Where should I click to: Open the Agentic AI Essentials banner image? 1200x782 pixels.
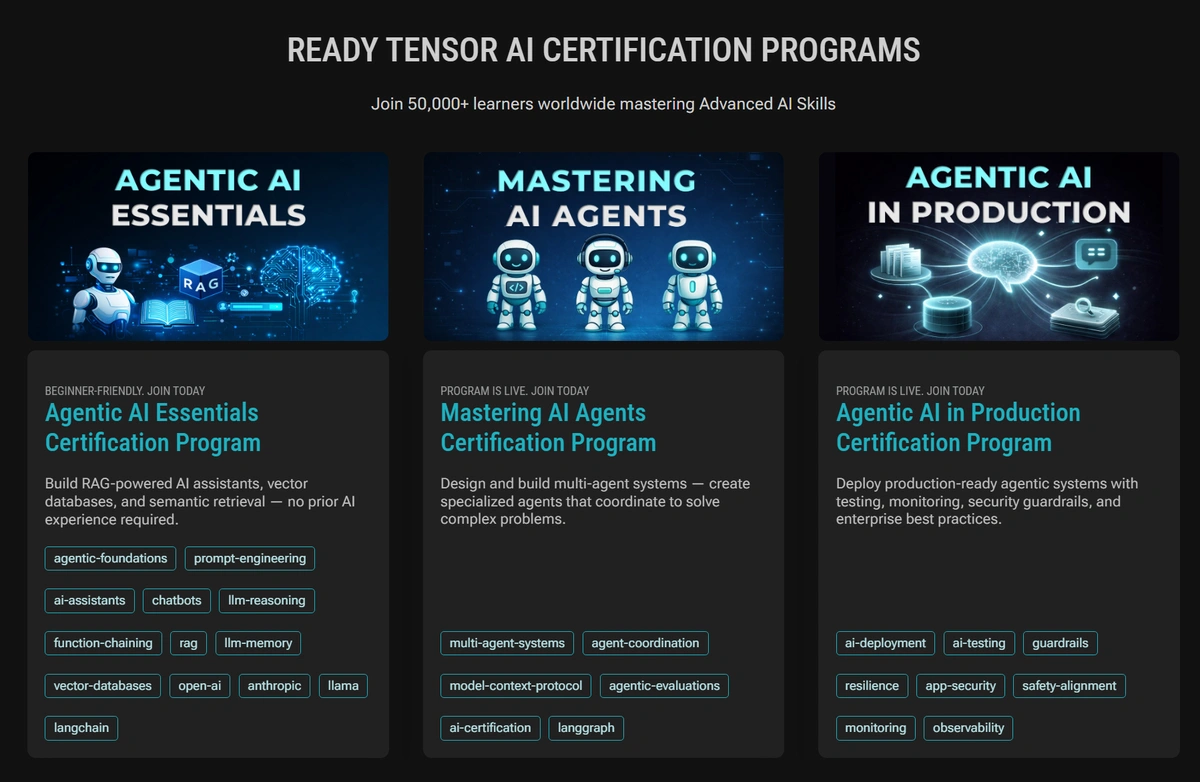point(208,246)
